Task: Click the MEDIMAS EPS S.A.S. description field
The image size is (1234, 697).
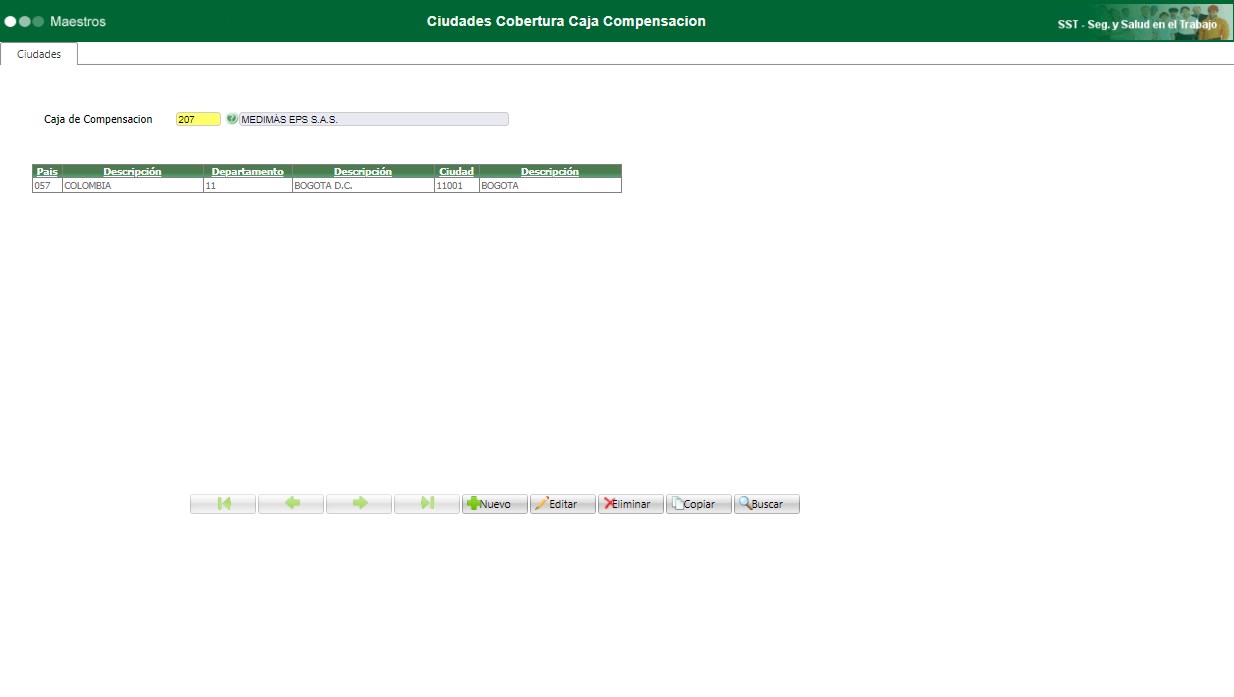Action: [x=374, y=119]
